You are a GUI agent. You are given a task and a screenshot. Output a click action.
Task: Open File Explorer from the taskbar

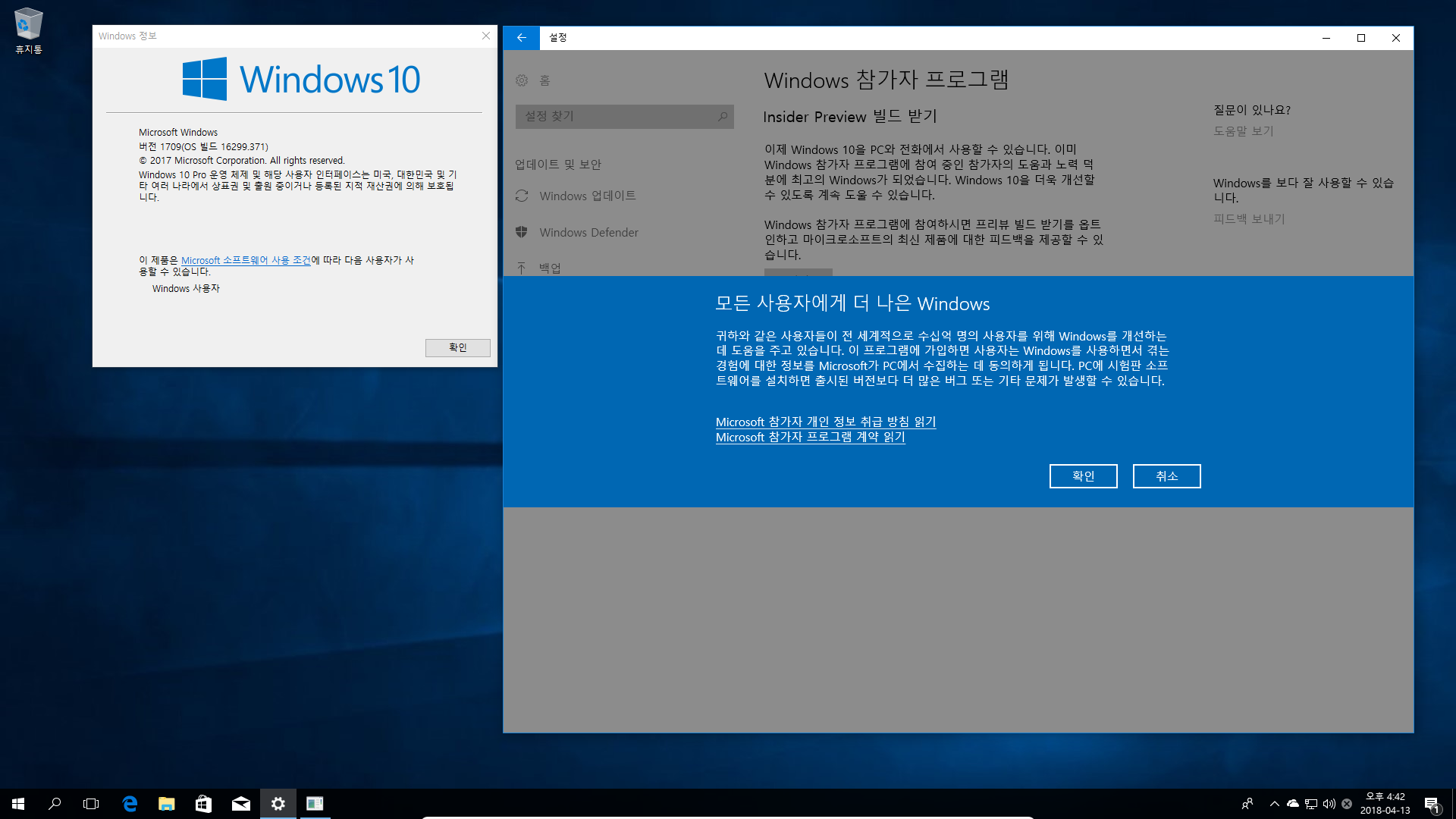(x=167, y=803)
